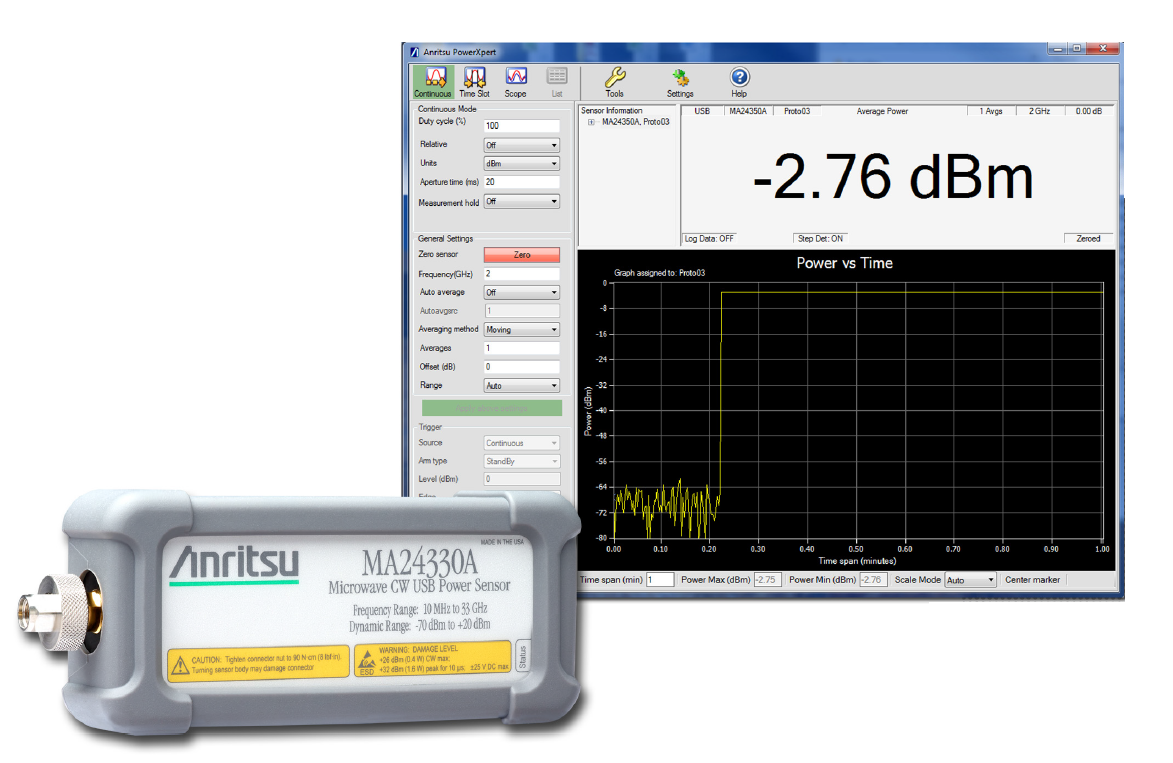The image size is (1173, 763).
Task: Click the Zeroed status label
Action: tap(1088, 239)
